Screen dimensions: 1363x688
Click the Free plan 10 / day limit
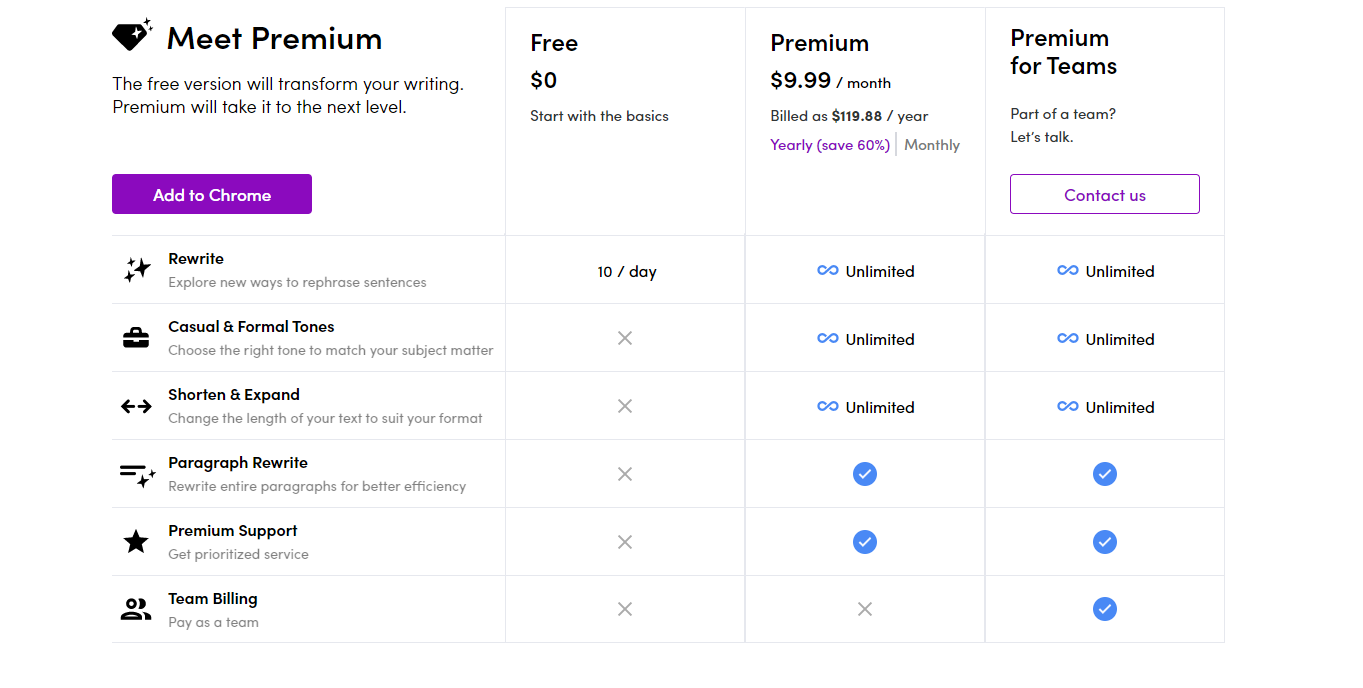coord(627,272)
